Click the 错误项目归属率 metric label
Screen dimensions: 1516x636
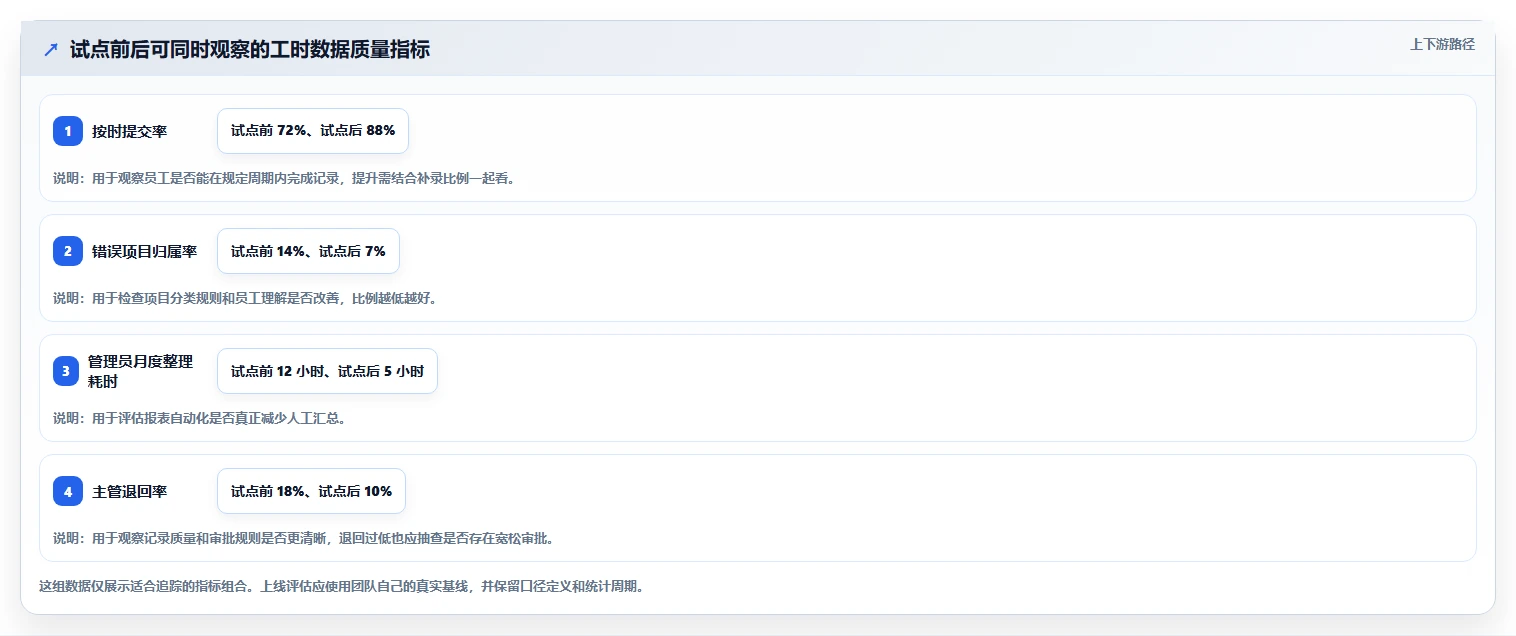(145, 251)
